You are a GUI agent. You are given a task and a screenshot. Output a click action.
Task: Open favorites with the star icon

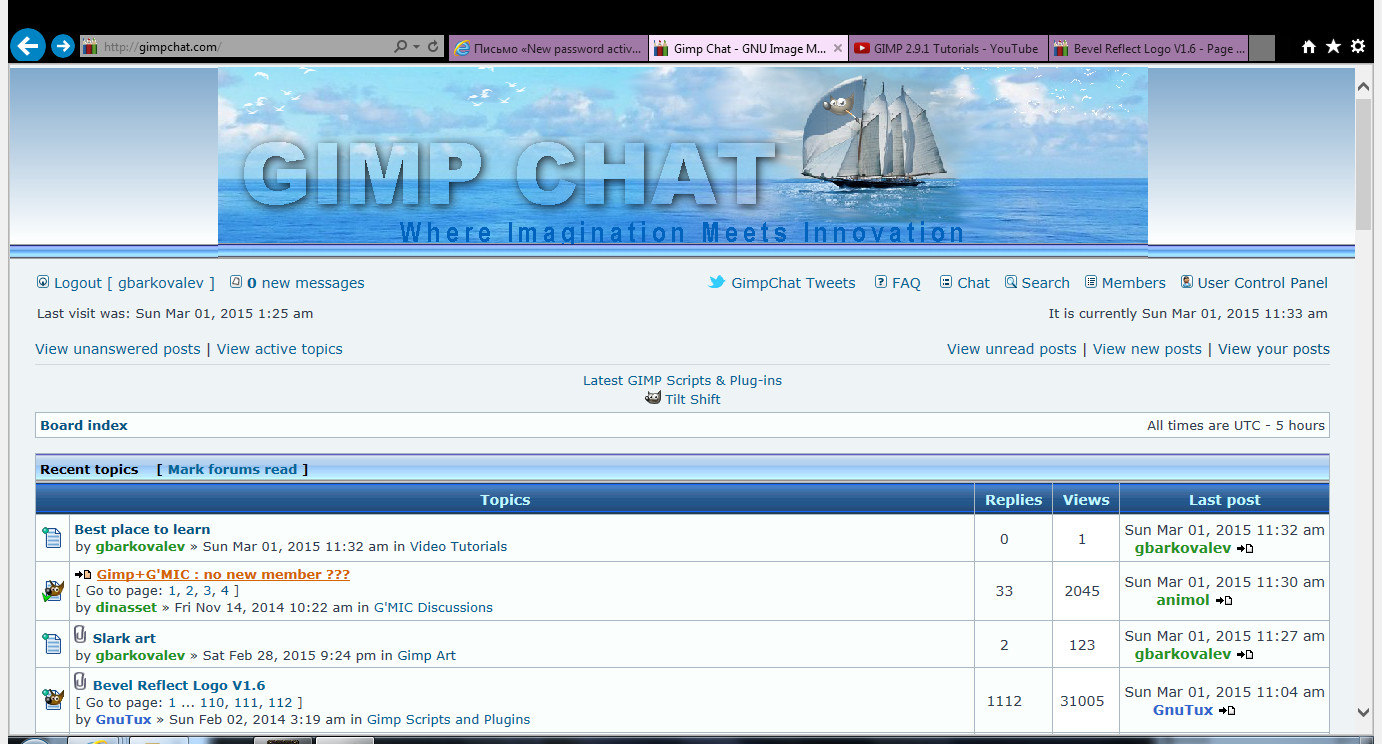pos(1333,47)
